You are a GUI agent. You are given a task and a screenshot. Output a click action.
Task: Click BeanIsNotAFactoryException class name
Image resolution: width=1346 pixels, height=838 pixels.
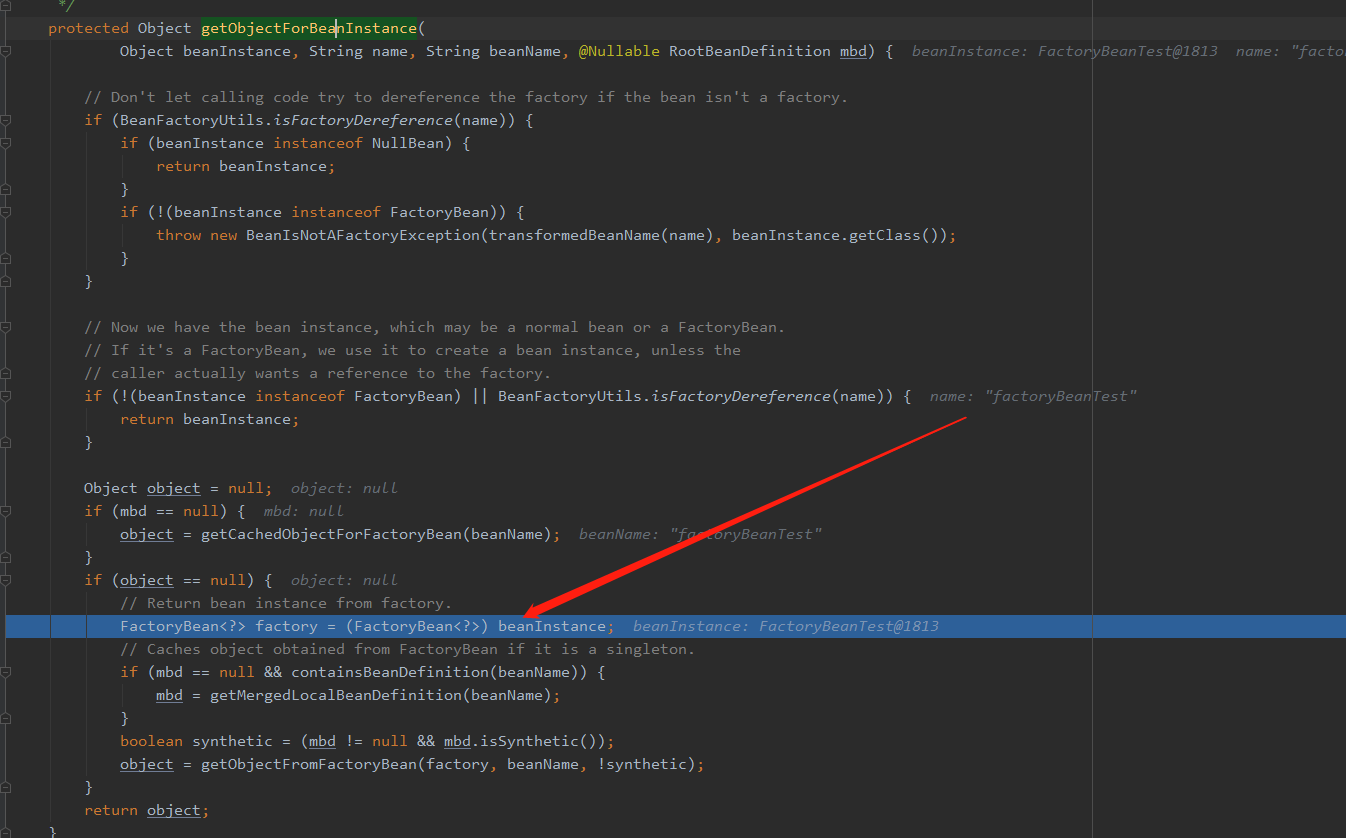363,235
